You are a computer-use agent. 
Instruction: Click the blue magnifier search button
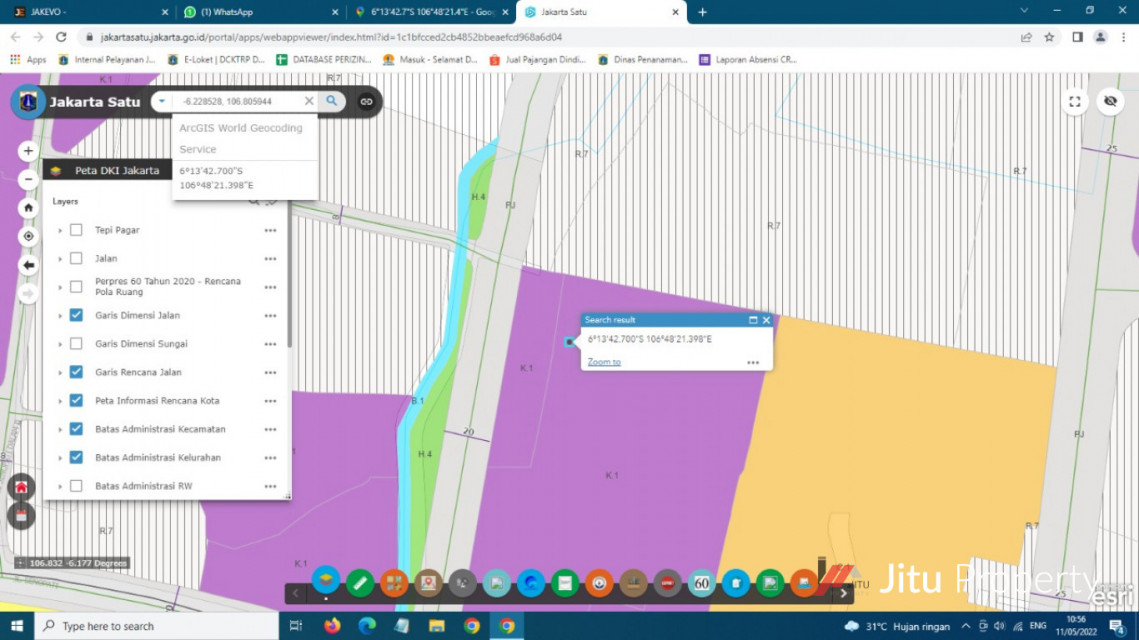click(x=332, y=101)
